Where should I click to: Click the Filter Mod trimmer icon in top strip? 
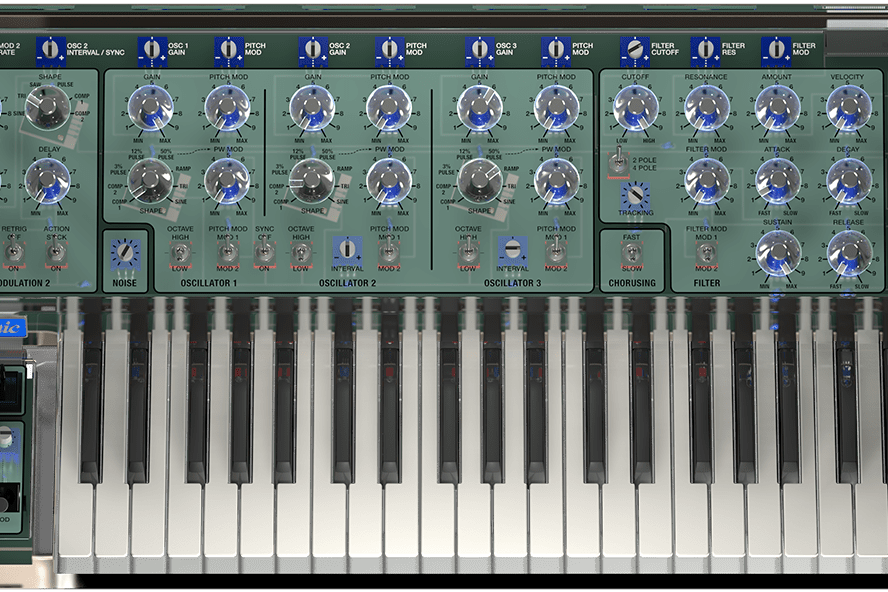click(x=776, y=50)
